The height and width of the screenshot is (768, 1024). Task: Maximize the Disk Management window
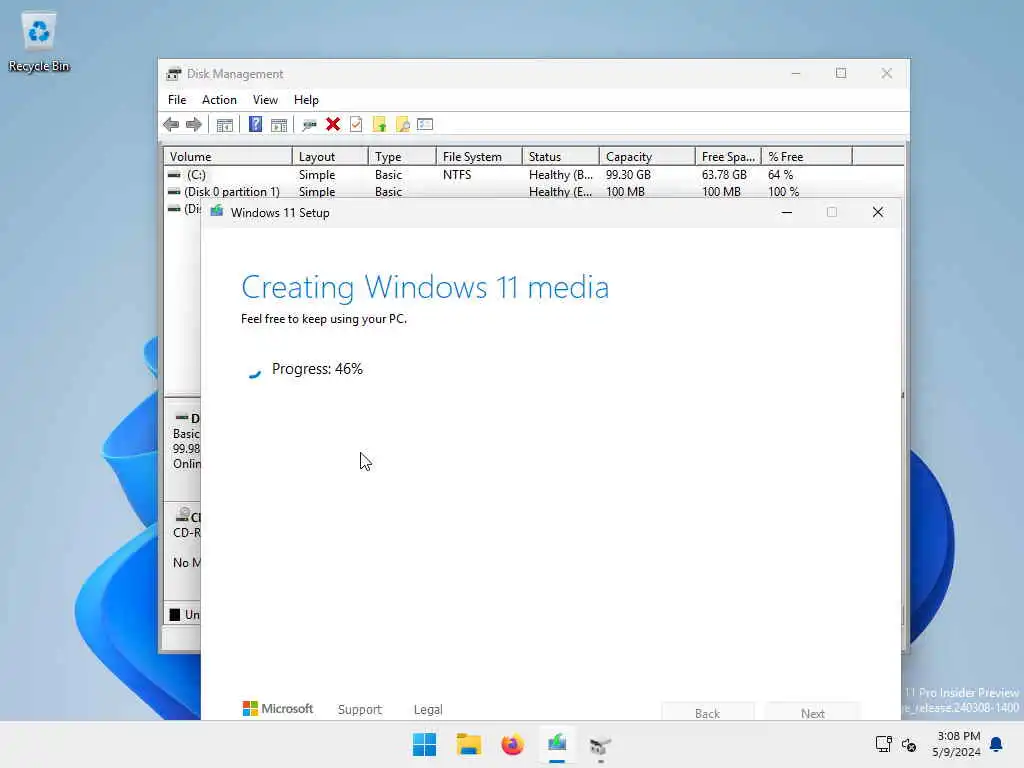(x=841, y=73)
